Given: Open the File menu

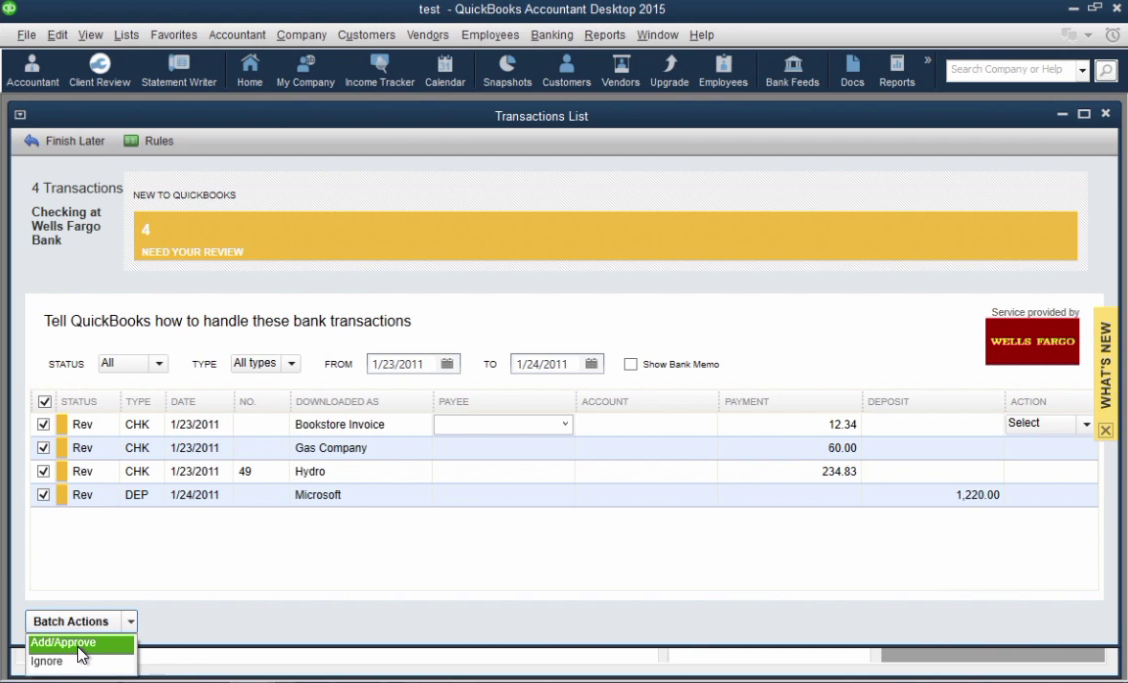Looking at the screenshot, I should (x=26, y=35).
